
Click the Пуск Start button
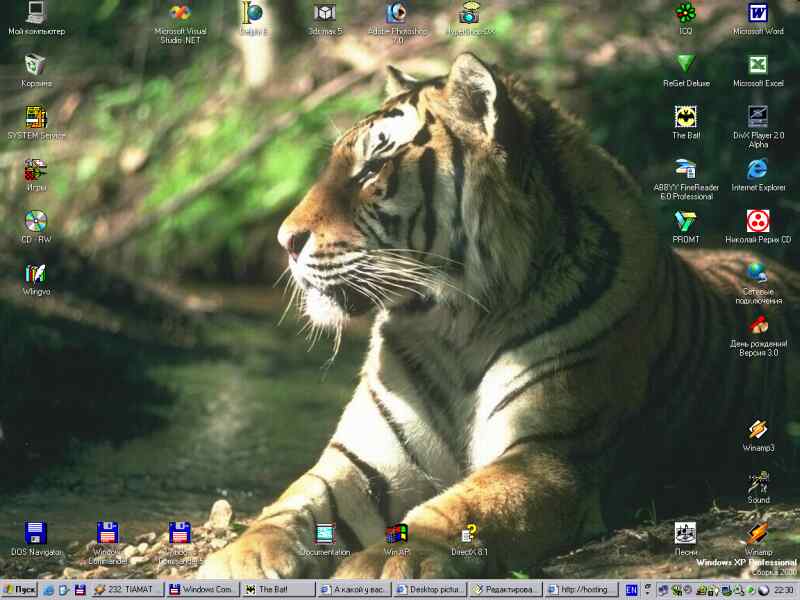[20, 590]
